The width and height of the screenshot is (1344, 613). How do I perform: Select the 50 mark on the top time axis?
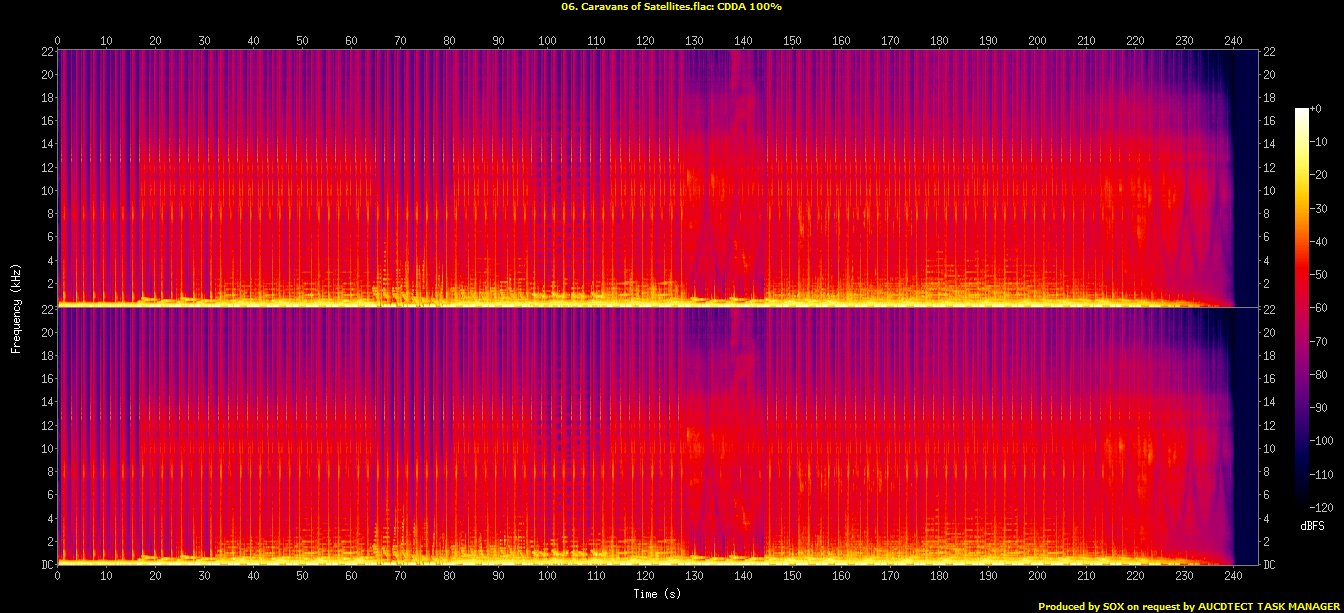[x=302, y=41]
